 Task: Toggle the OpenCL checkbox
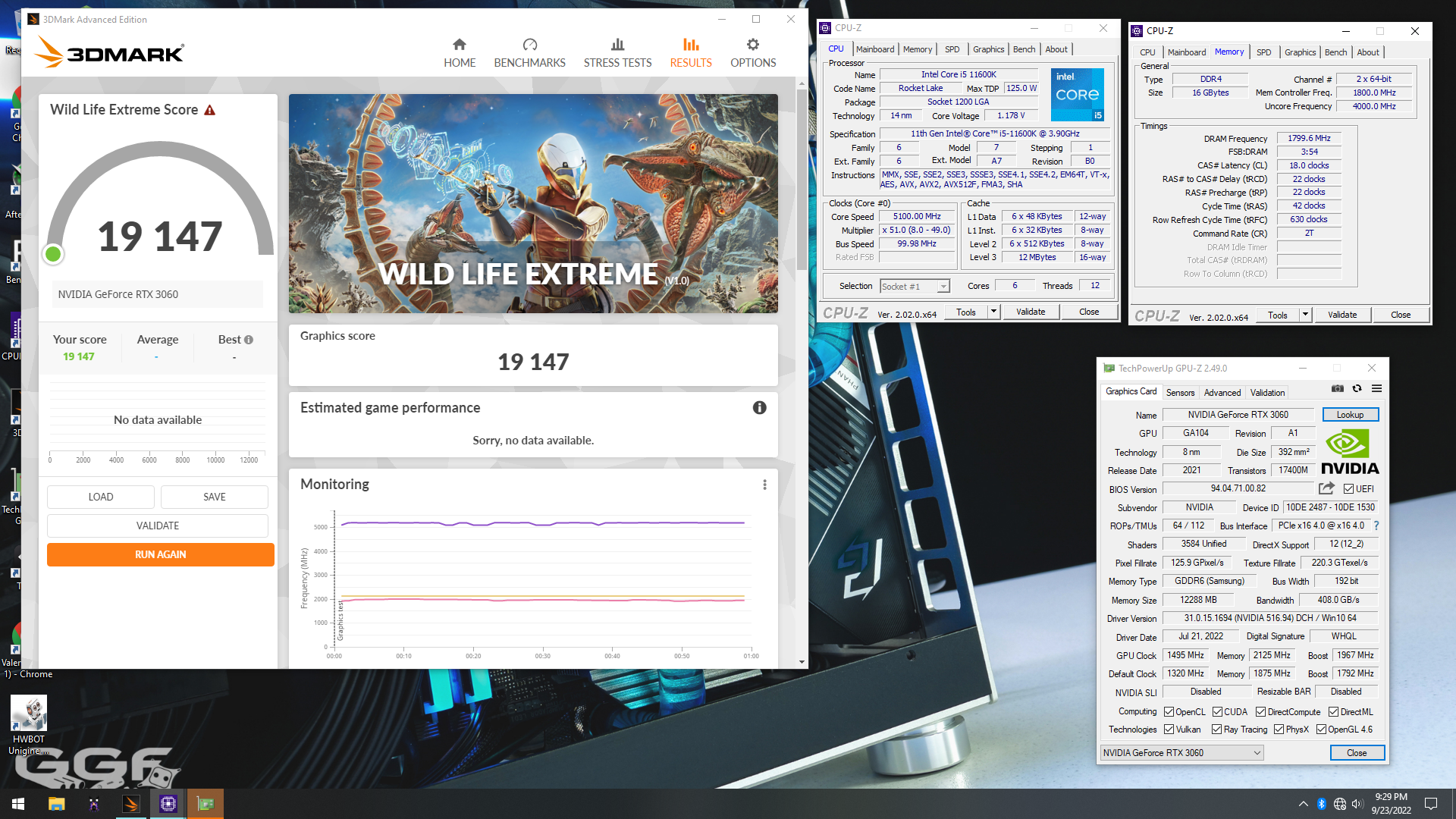[x=1169, y=712]
